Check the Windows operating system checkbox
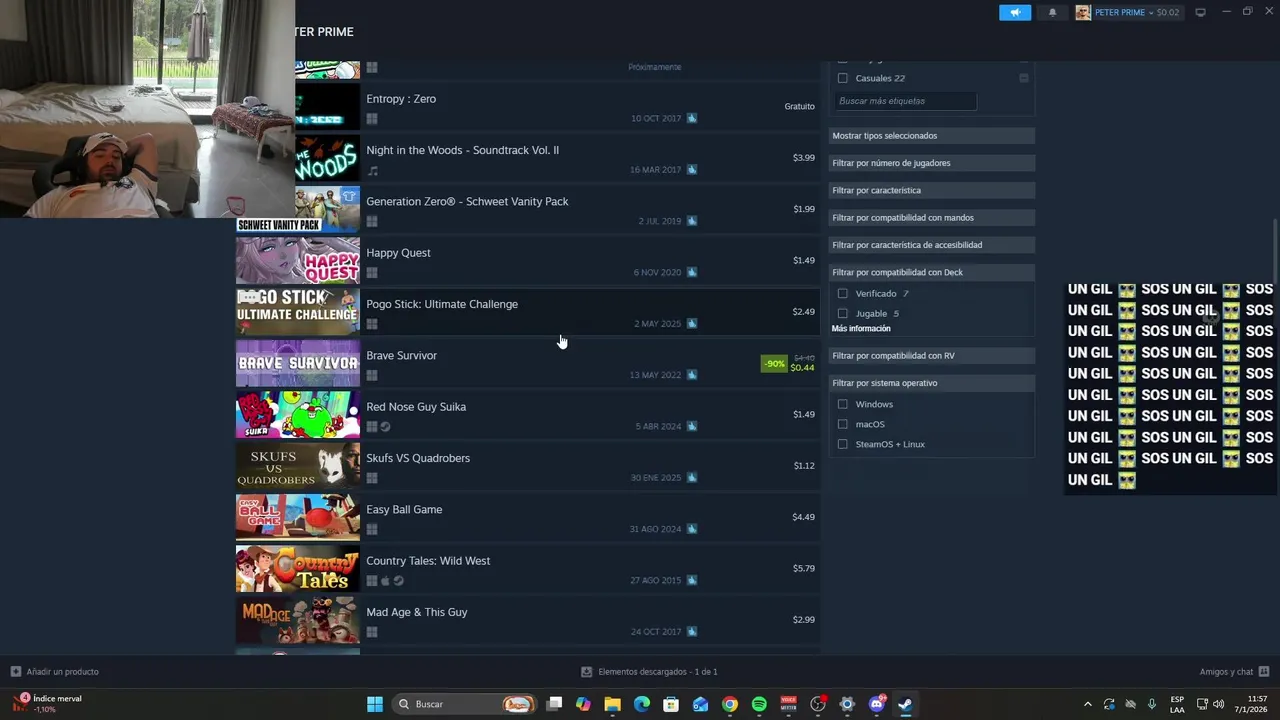 click(842, 404)
